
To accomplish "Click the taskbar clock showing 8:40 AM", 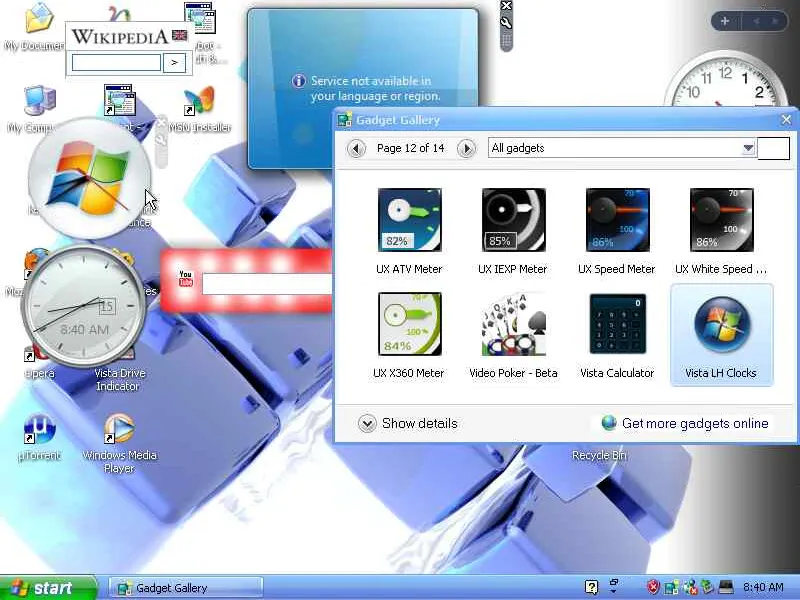I will 763,587.
